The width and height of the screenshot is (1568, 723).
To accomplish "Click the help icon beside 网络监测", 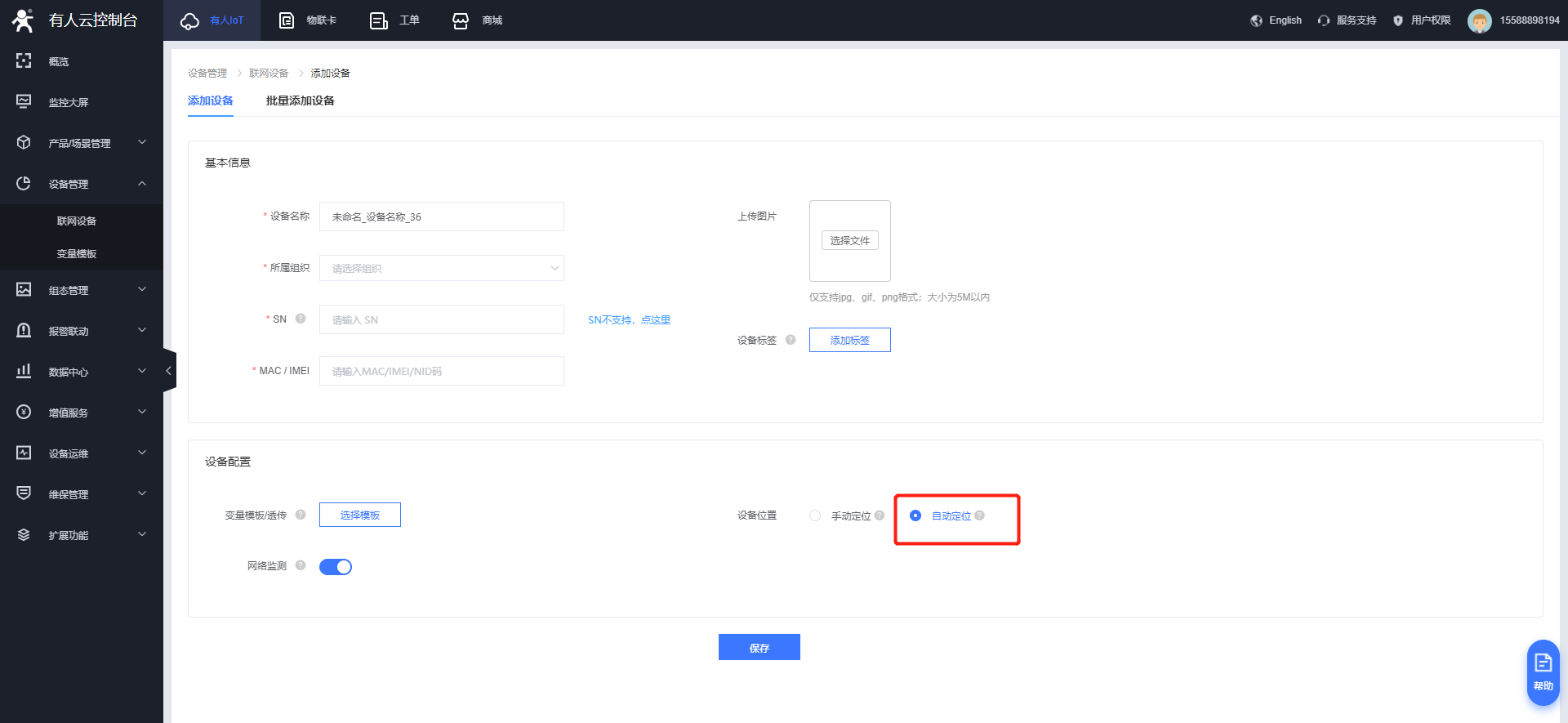I will [301, 565].
